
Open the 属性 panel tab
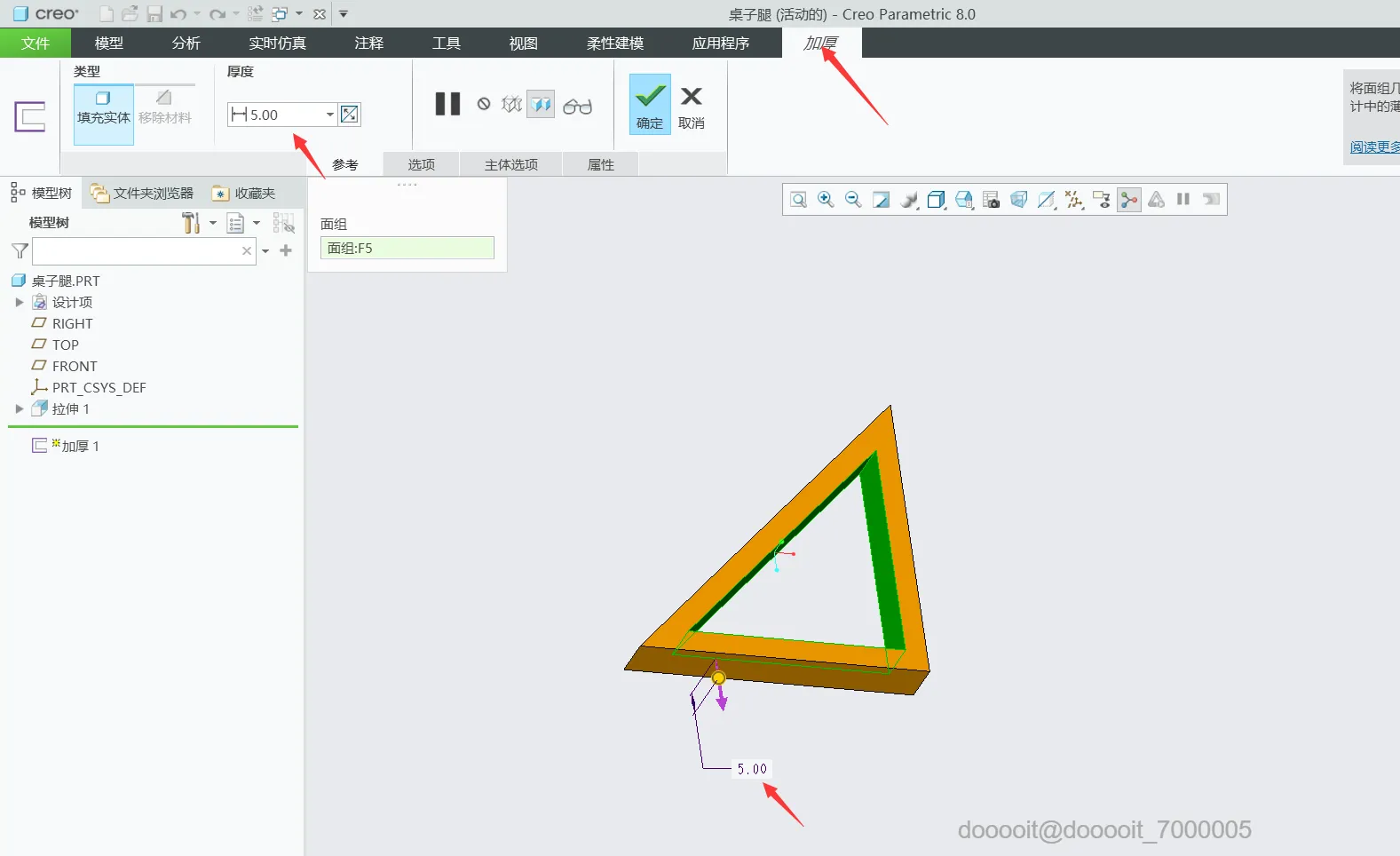click(601, 164)
